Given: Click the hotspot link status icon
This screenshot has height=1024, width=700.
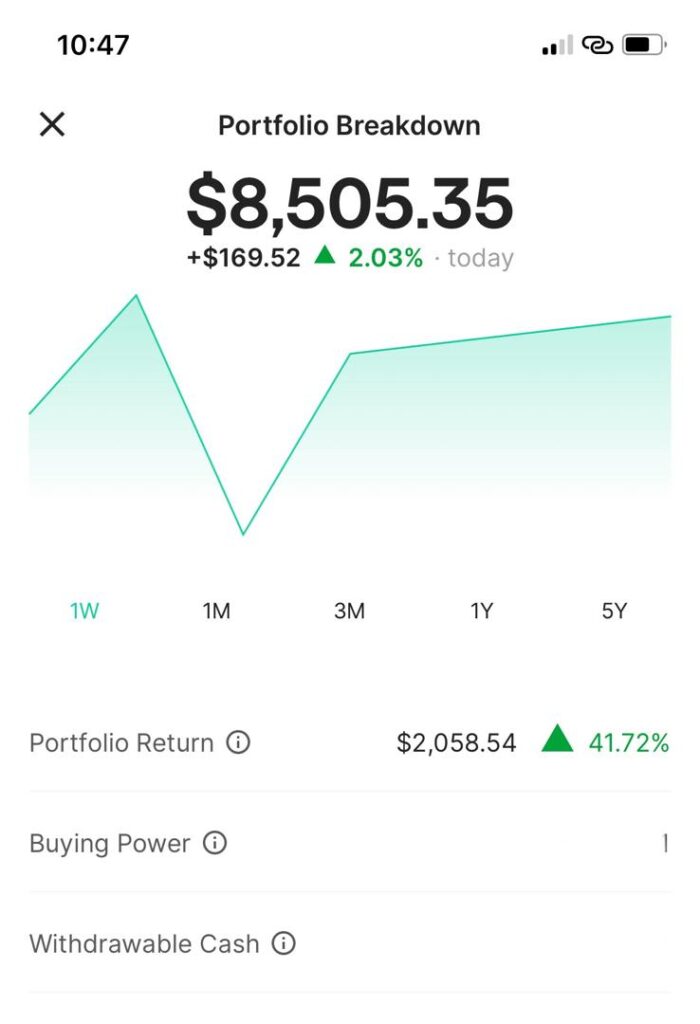Looking at the screenshot, I should coord(597,45).
